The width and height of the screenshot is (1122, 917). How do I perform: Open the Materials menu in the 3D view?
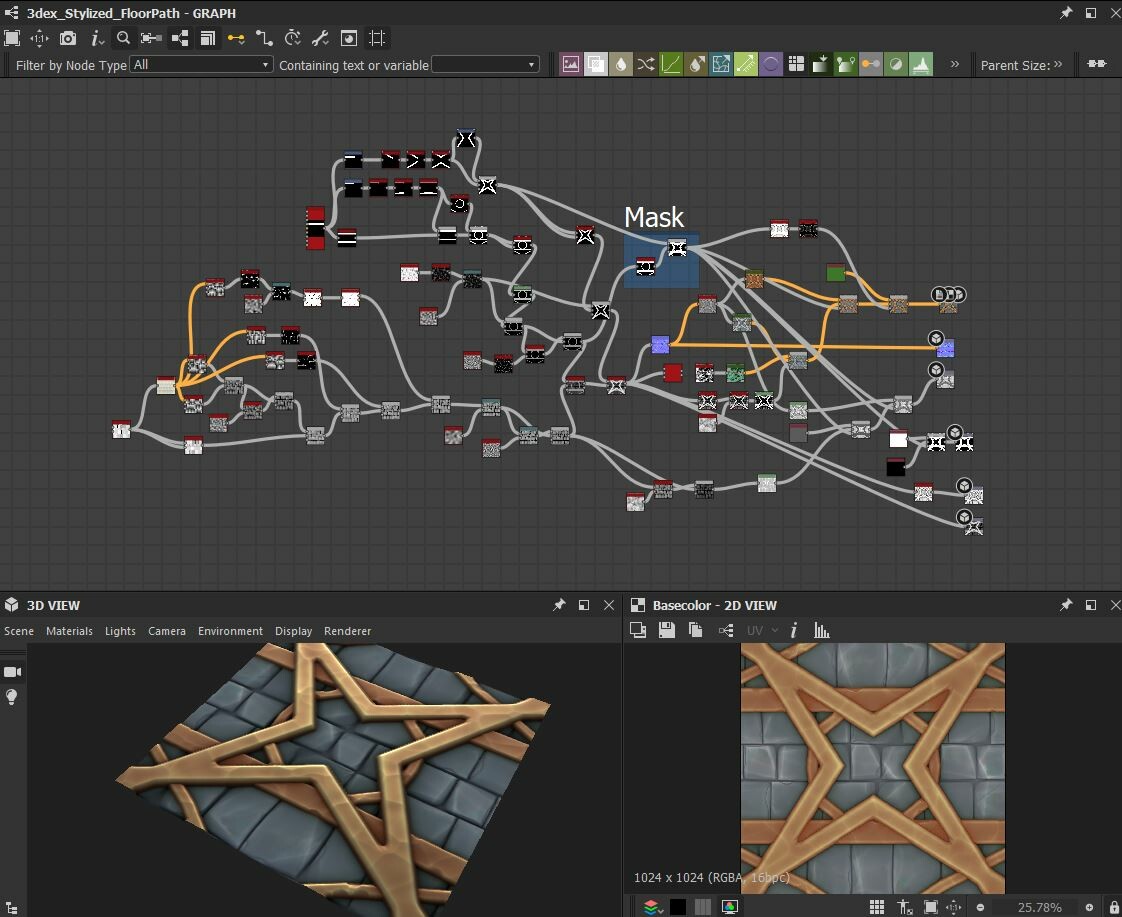pos(69,631)
